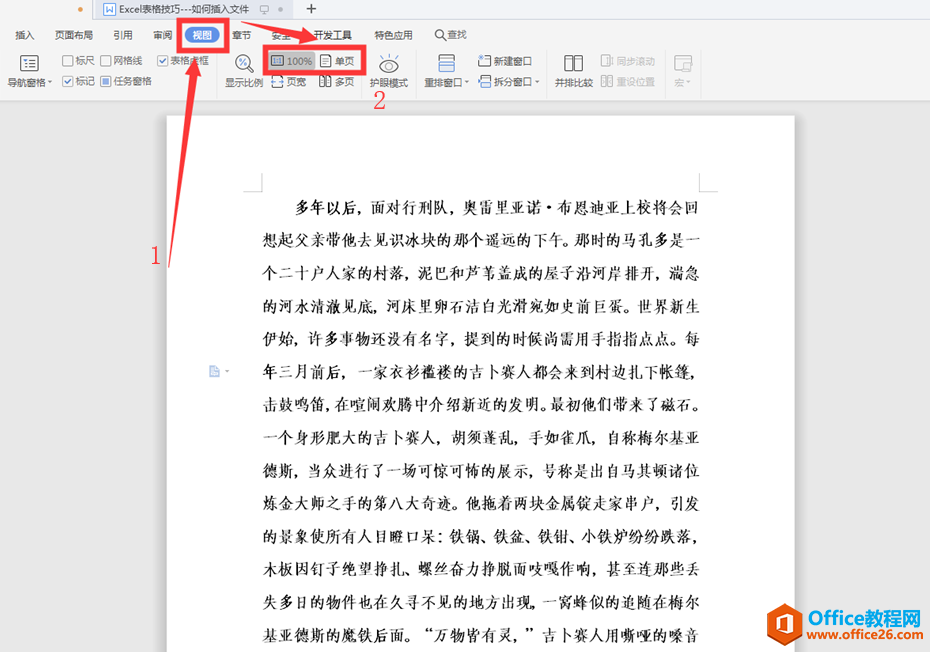Expand the arrow beside the margin paragraph icon

pyautogui.click(x=227, y=371)
